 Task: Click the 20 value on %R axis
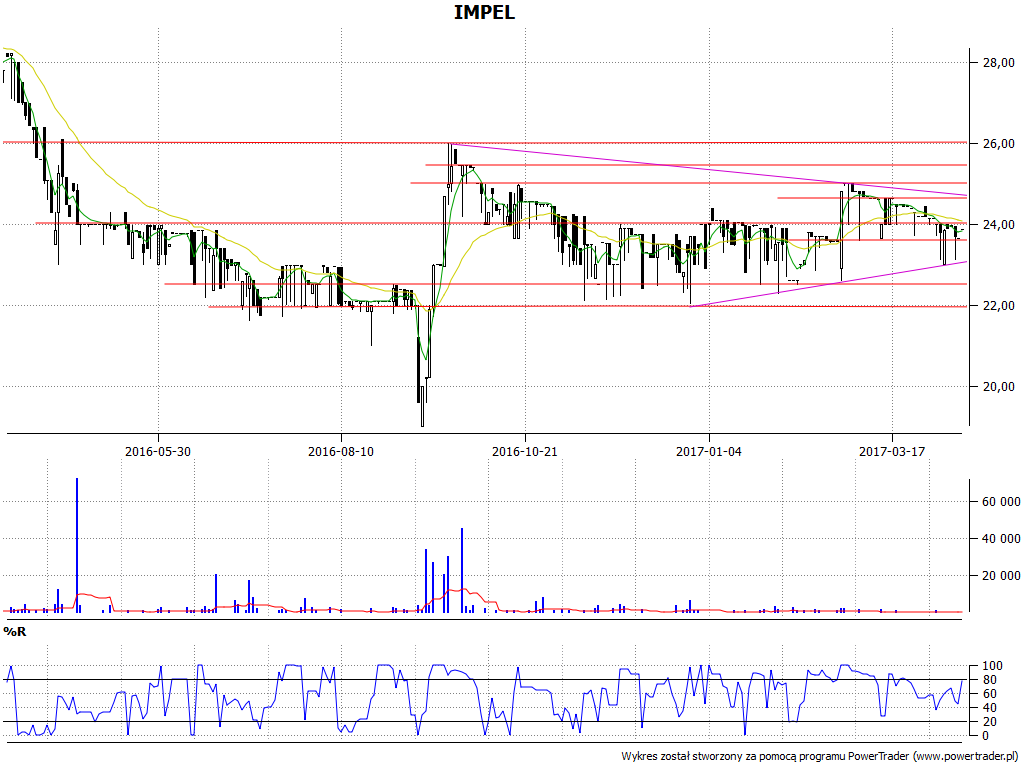tap(989, 722)
